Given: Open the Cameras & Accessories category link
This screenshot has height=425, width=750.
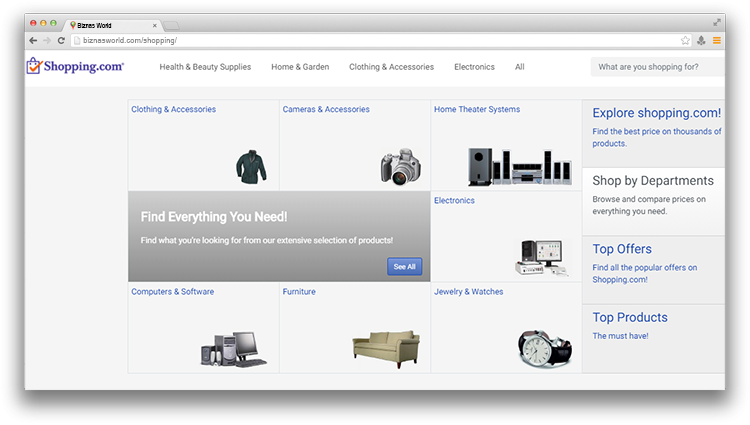Looking at the screenshot, I should pyautogui.click(x=326, y=109).
